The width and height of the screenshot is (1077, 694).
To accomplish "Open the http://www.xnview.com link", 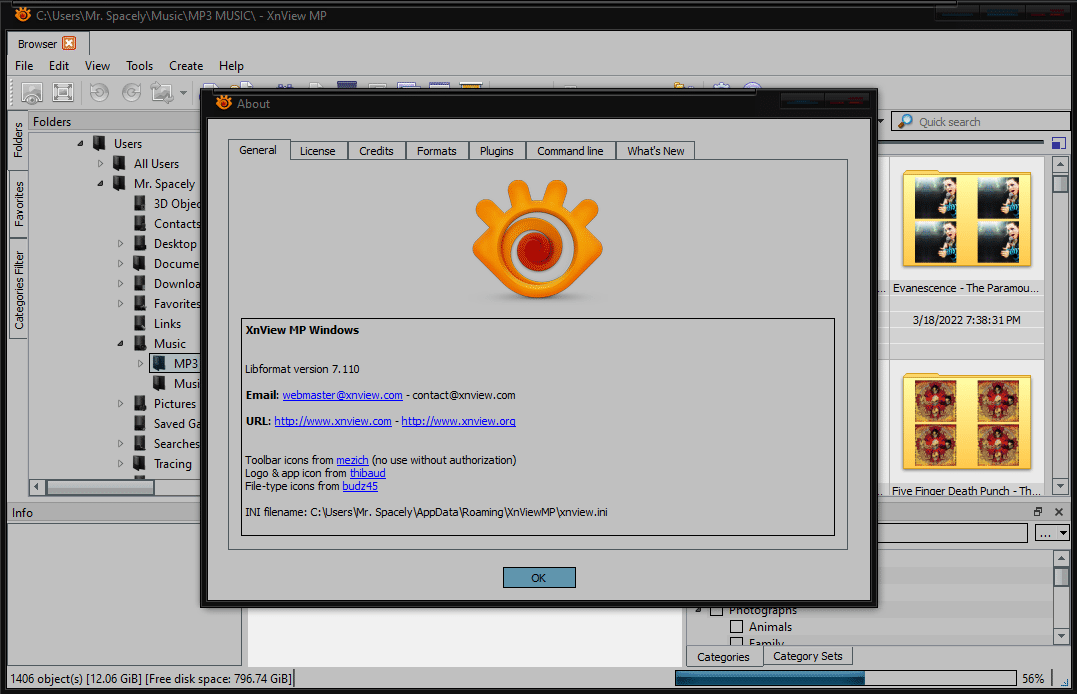I will tap(333, 421).
